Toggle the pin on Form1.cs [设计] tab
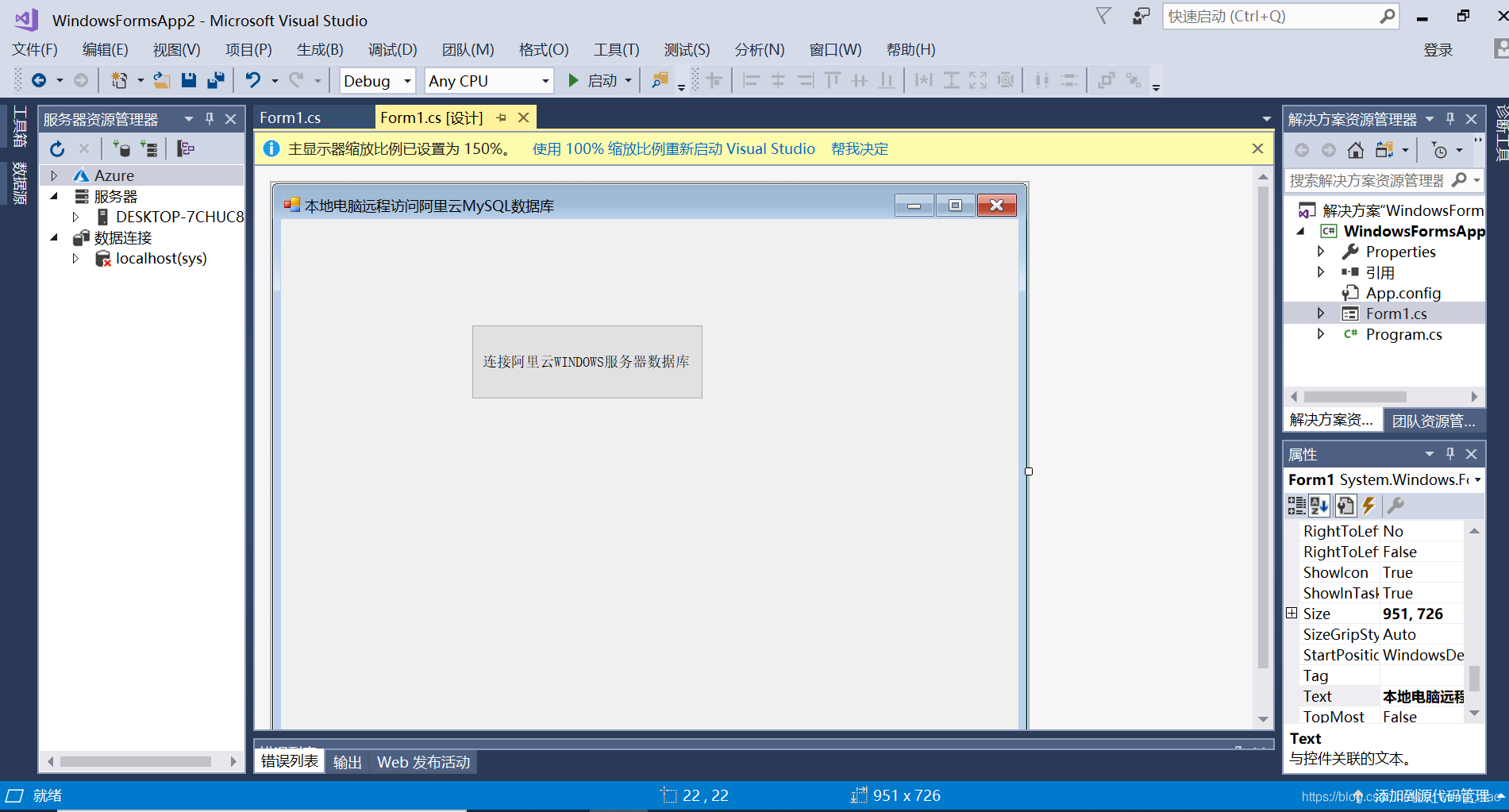Viewport: 1509px width, 812px height. pos(501,117)
